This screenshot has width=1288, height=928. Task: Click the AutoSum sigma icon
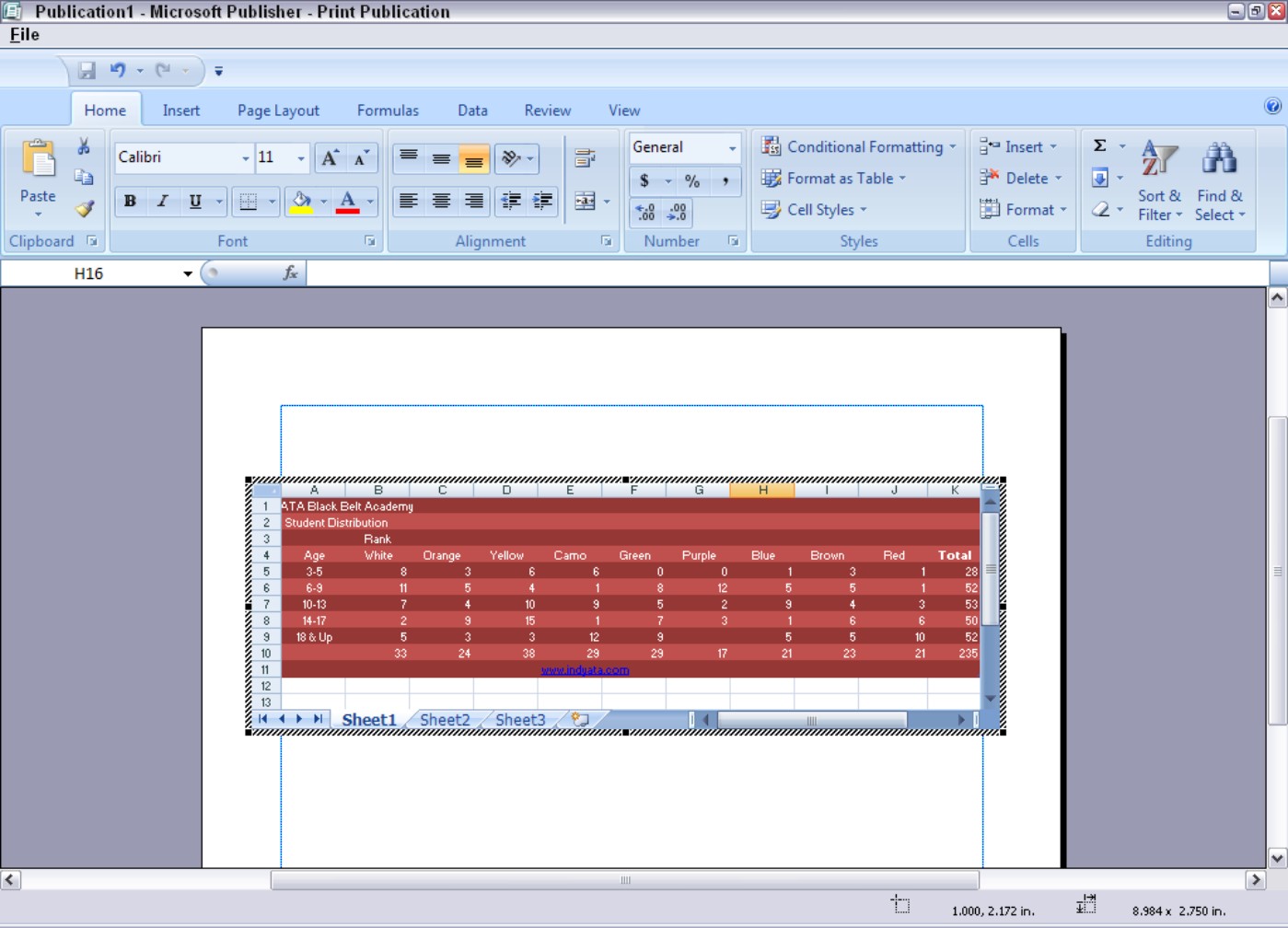(1099, 146)
